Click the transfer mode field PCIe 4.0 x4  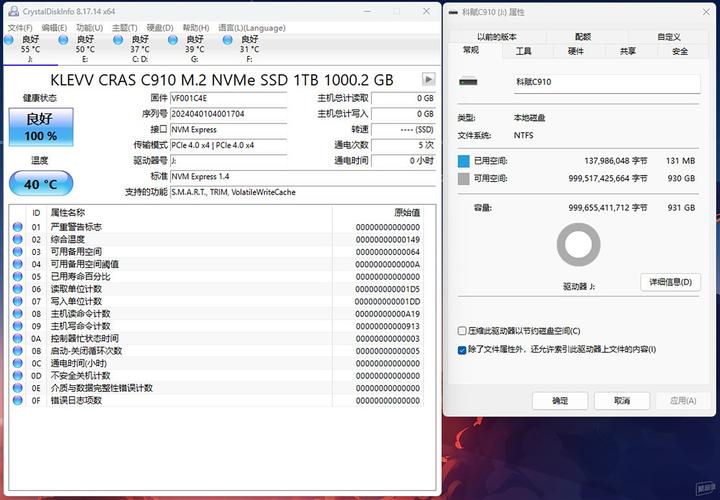[x=228, y=145]
